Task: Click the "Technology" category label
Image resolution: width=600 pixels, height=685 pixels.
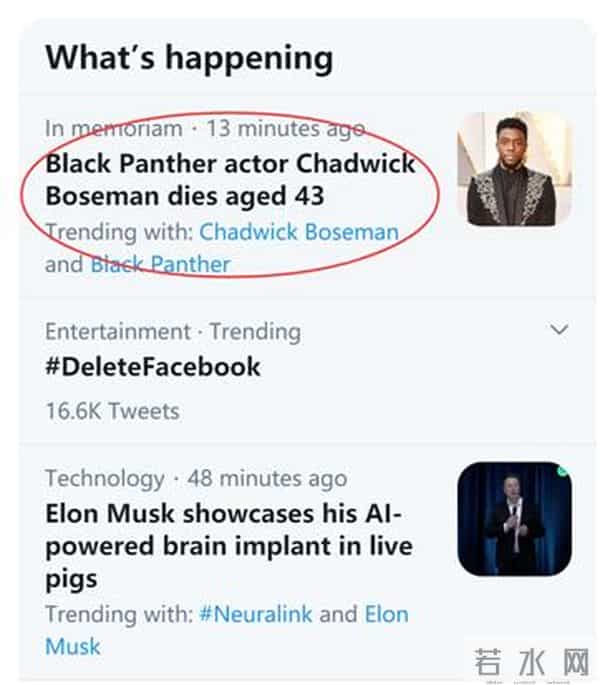Action: coord(104,478)
